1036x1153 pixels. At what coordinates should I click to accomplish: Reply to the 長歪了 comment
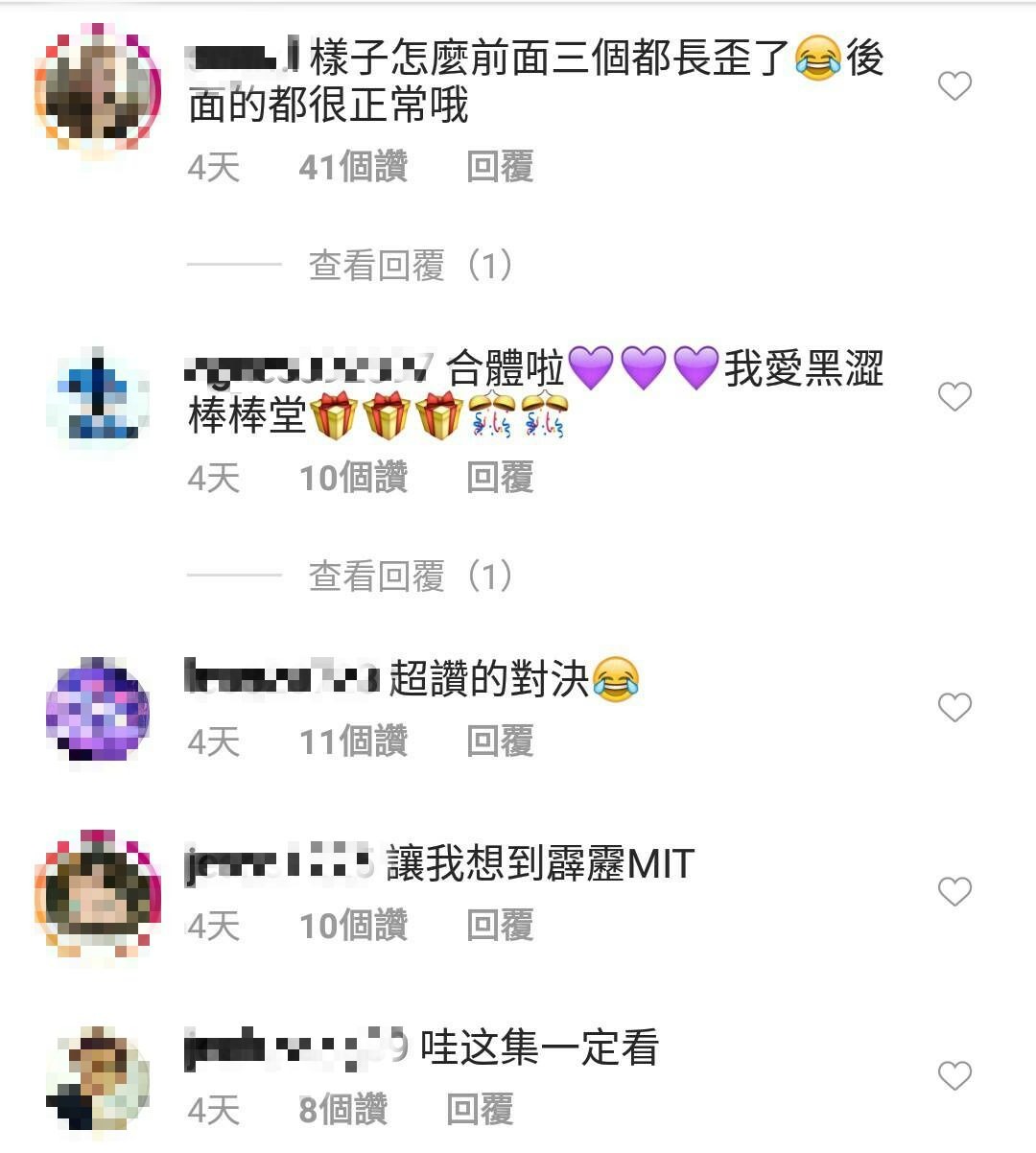pos(500,167)
